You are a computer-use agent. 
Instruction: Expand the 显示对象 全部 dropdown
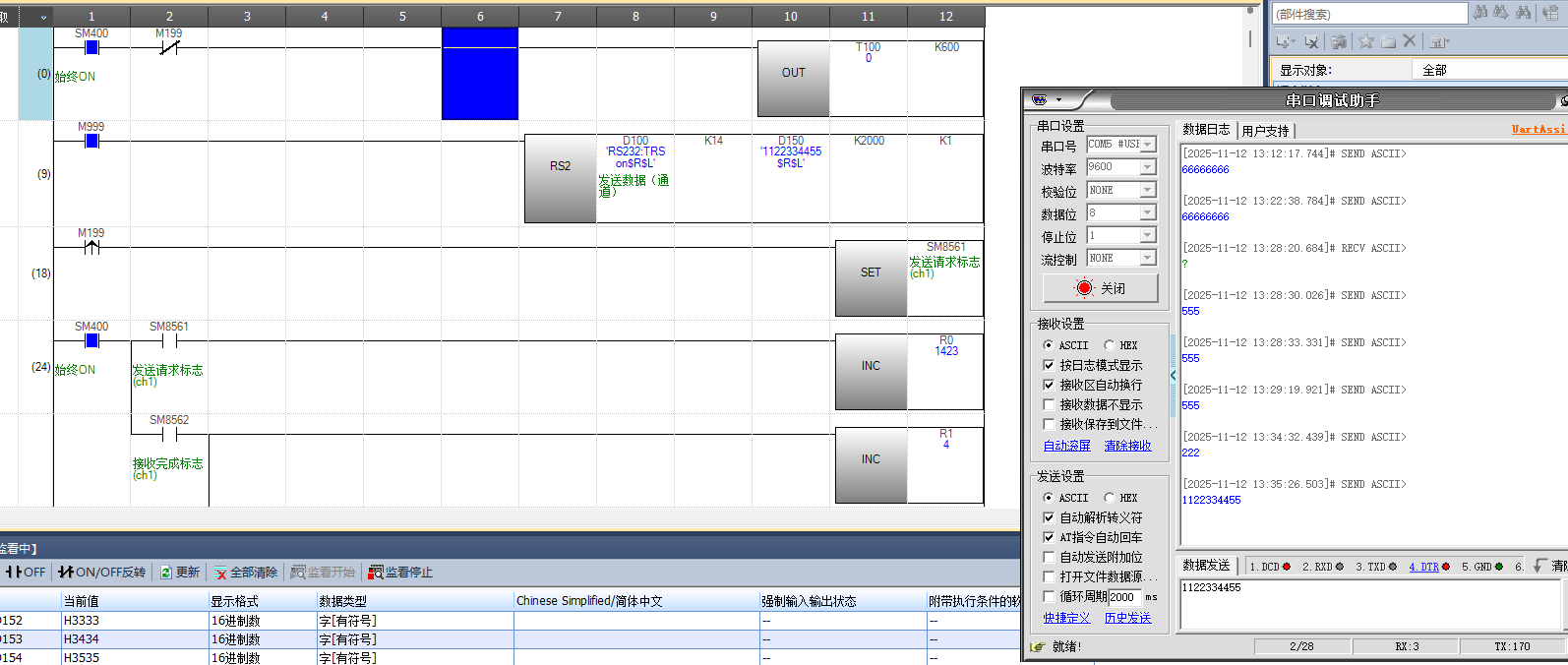point(1487,70)
